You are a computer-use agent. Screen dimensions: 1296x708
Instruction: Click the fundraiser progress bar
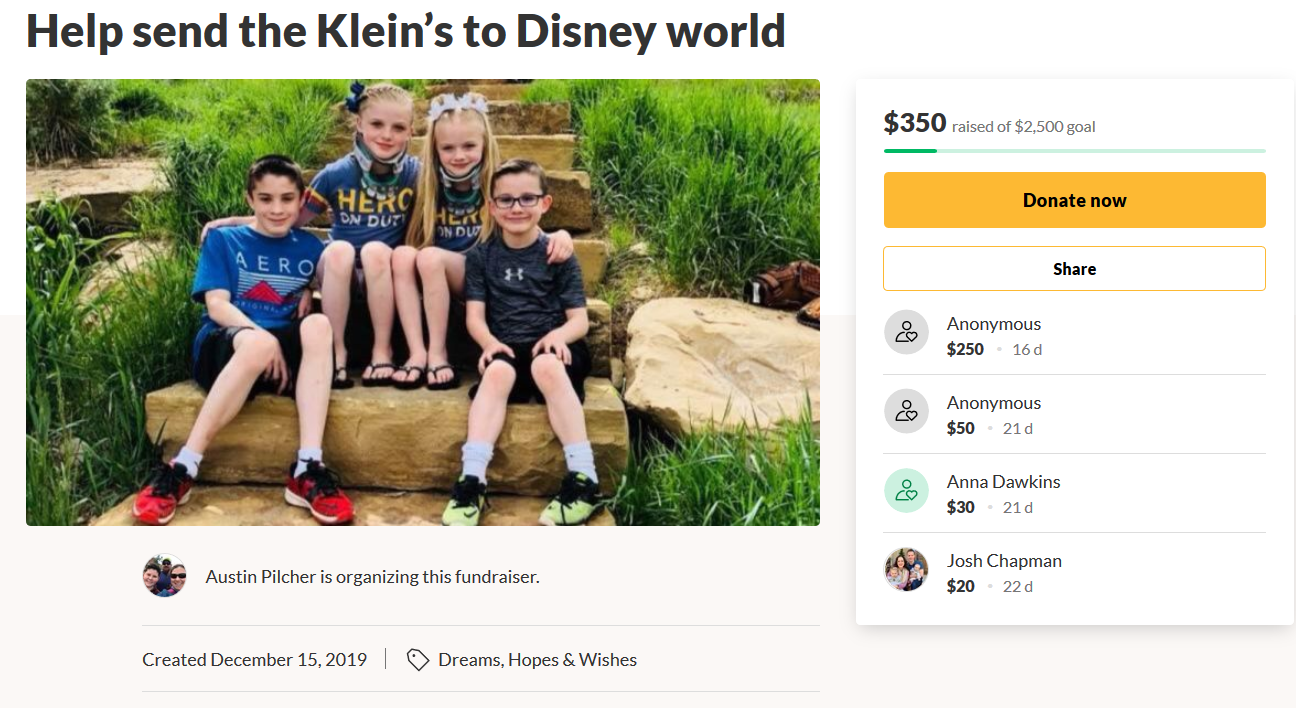1074,151
